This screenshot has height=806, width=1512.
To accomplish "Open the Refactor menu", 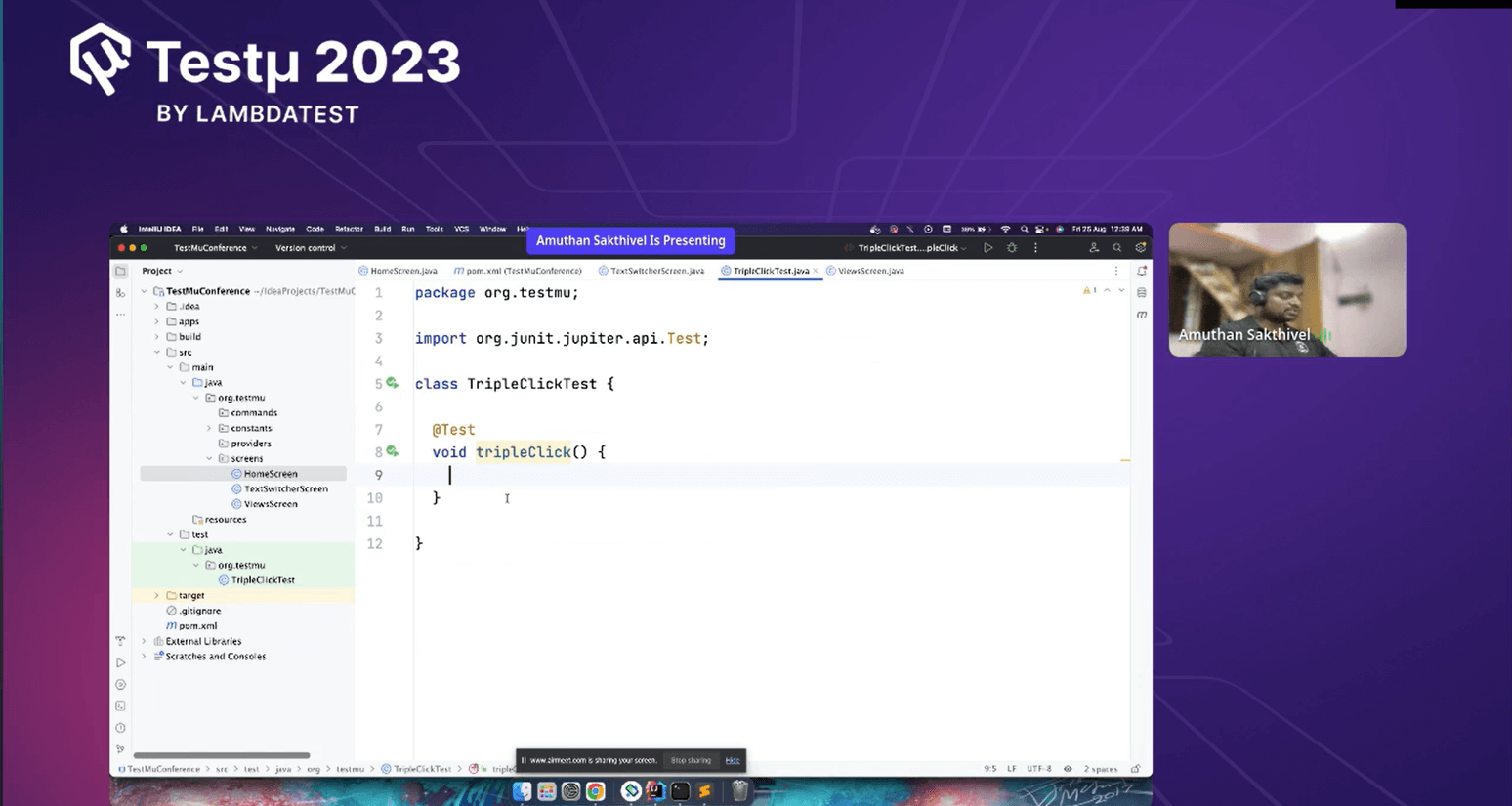I will (x=349, y=229).
